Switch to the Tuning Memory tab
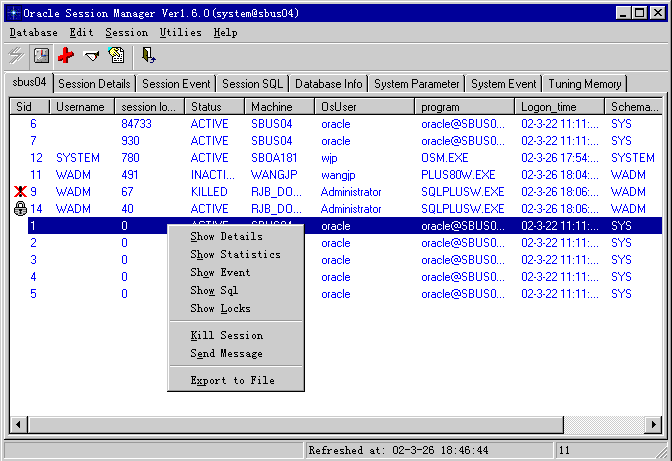672x461 pixels. (585, 84)
